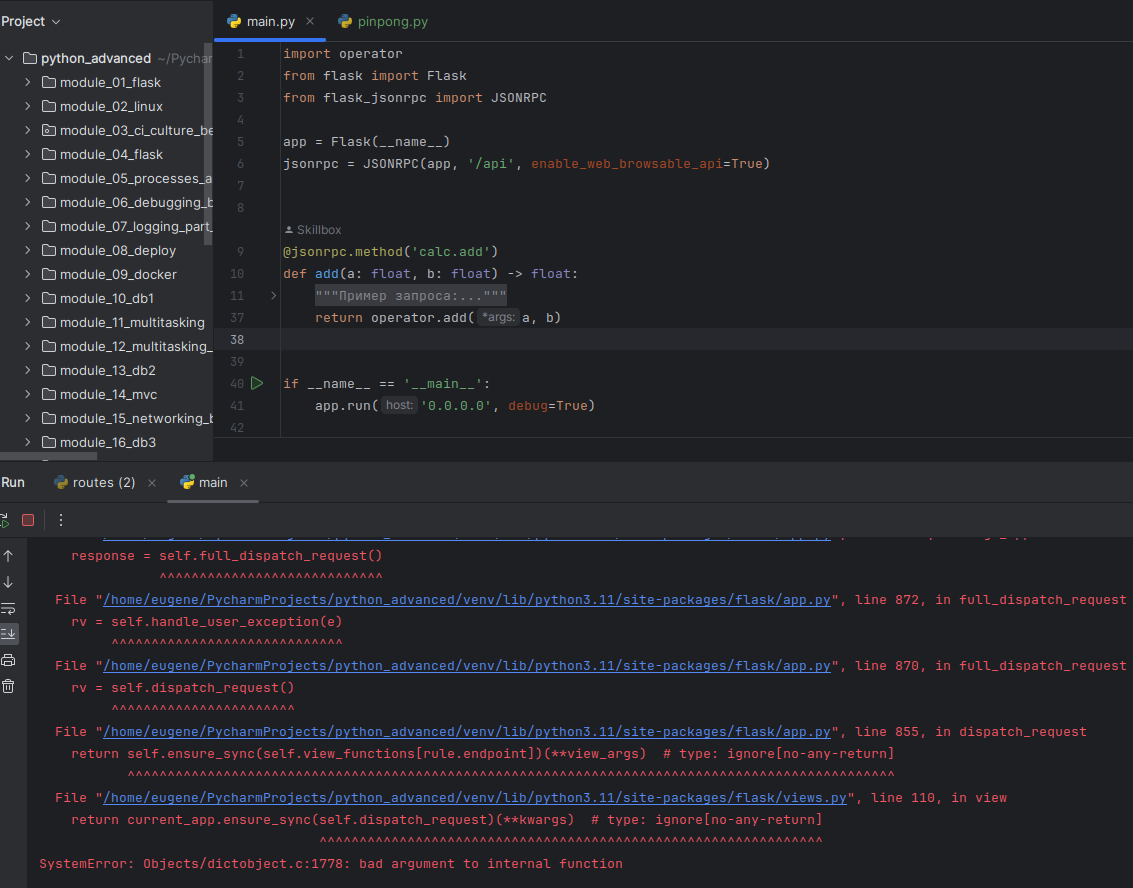
Task: Stop the running main process
Action: pyautogui.click(x=28, y=520)
